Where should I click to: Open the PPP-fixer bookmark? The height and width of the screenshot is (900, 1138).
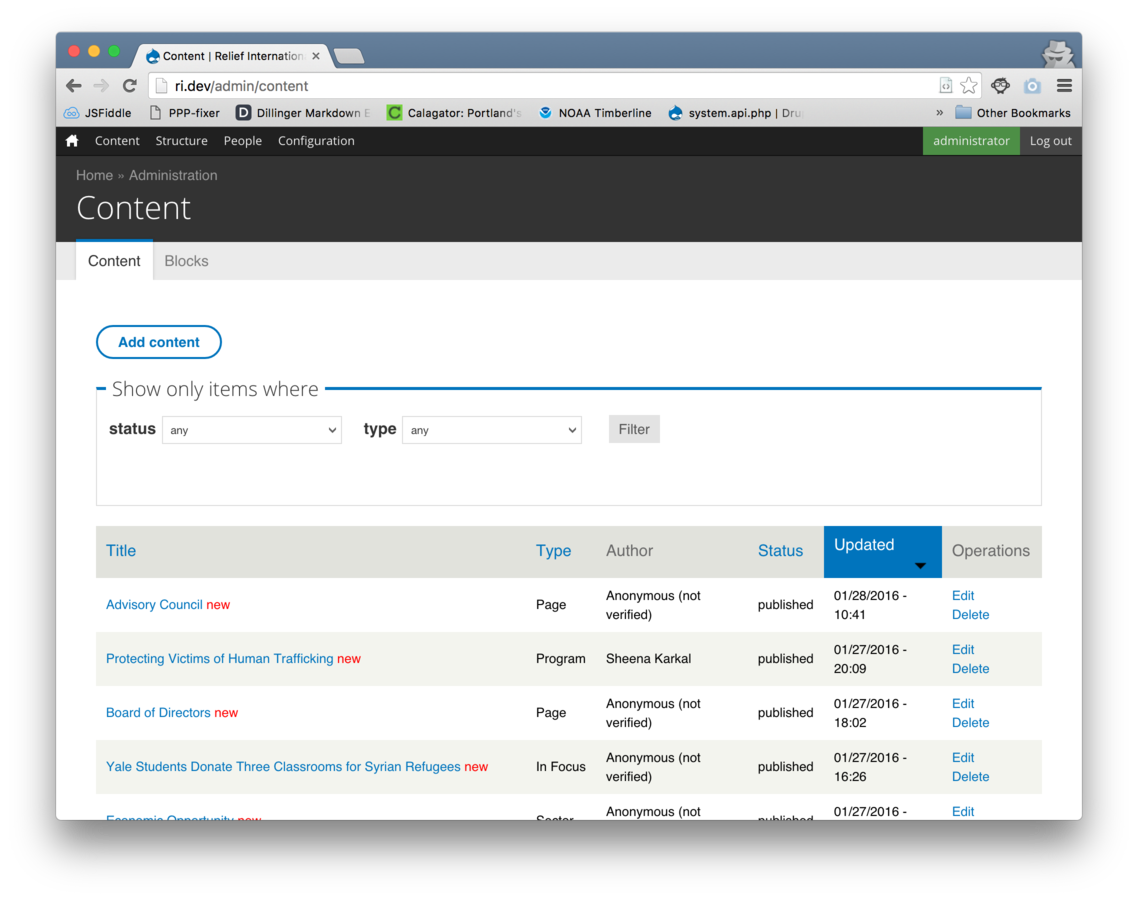(184, 112)
